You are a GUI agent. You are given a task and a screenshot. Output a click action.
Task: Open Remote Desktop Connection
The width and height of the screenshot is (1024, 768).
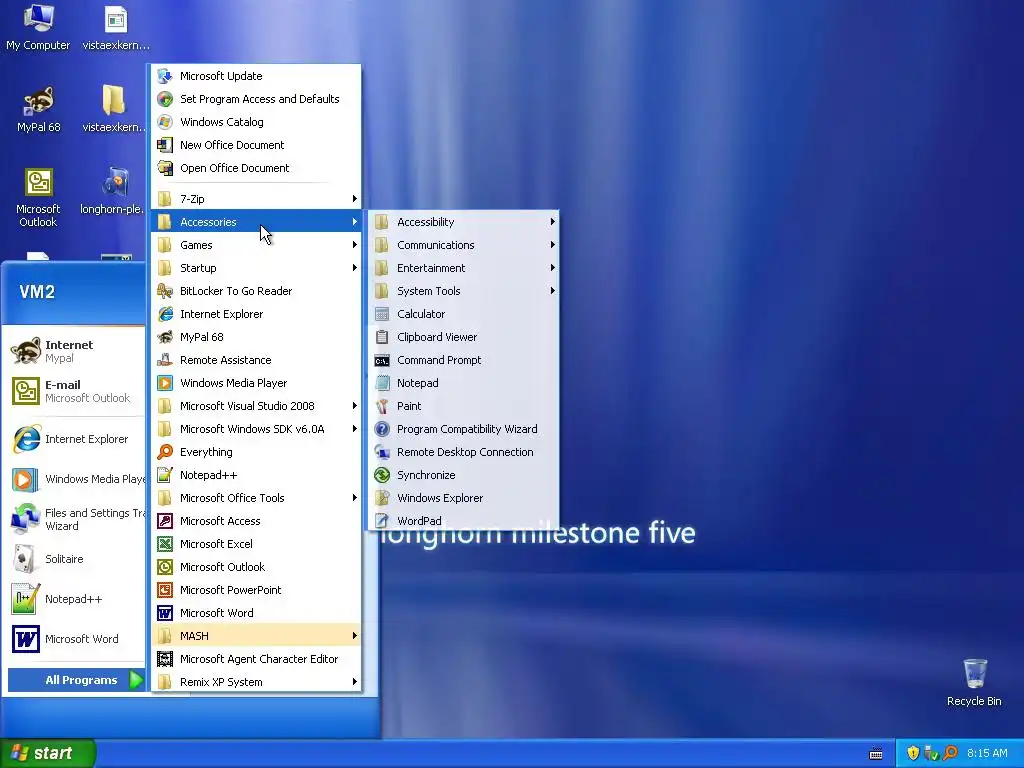(x=464, y=452)
